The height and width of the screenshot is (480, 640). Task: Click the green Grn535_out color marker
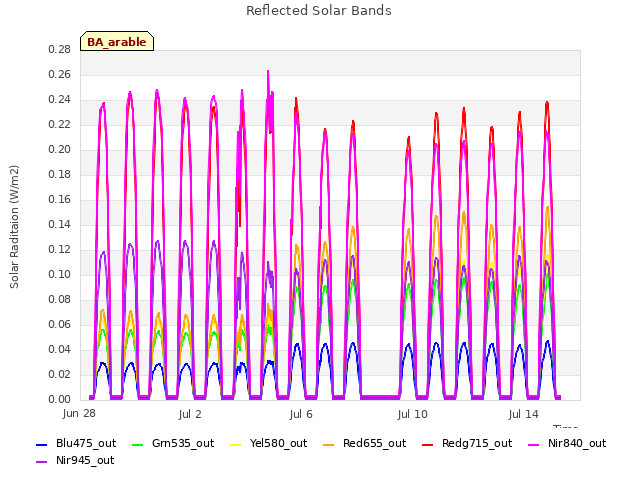pos(138,444)
